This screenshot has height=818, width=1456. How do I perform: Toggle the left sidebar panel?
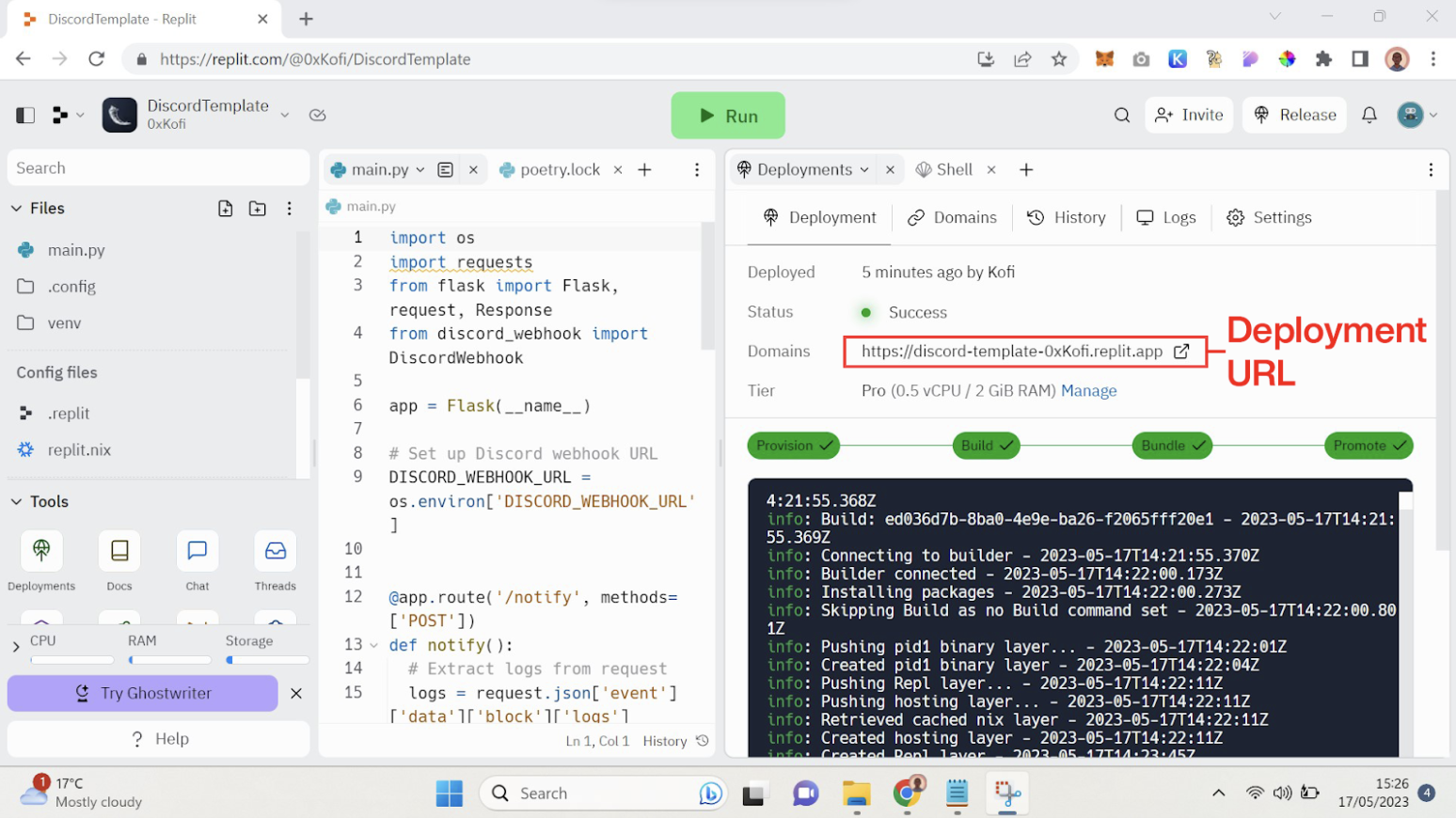coord(25,115)
